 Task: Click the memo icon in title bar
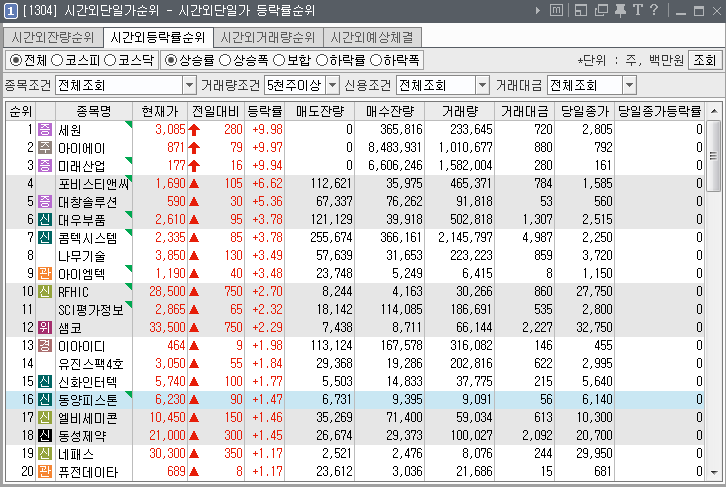[x=556, y=10]
